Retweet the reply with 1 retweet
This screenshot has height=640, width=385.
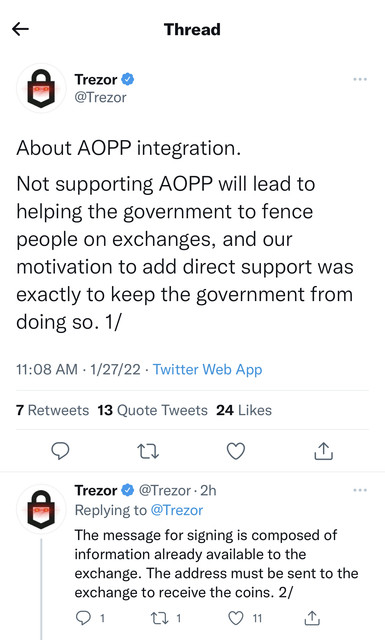point(166,618)
